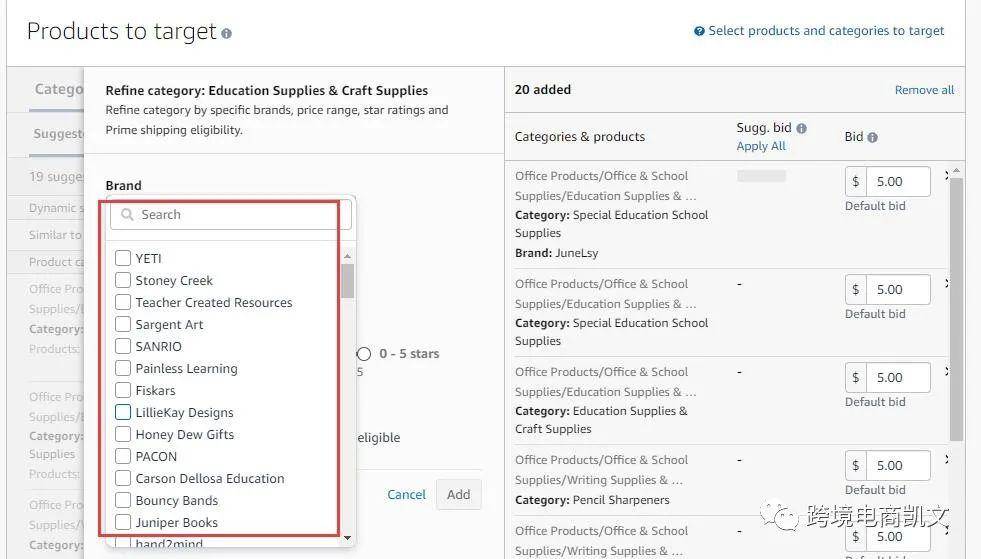Tick the Sargent Art checkbox

123,324
